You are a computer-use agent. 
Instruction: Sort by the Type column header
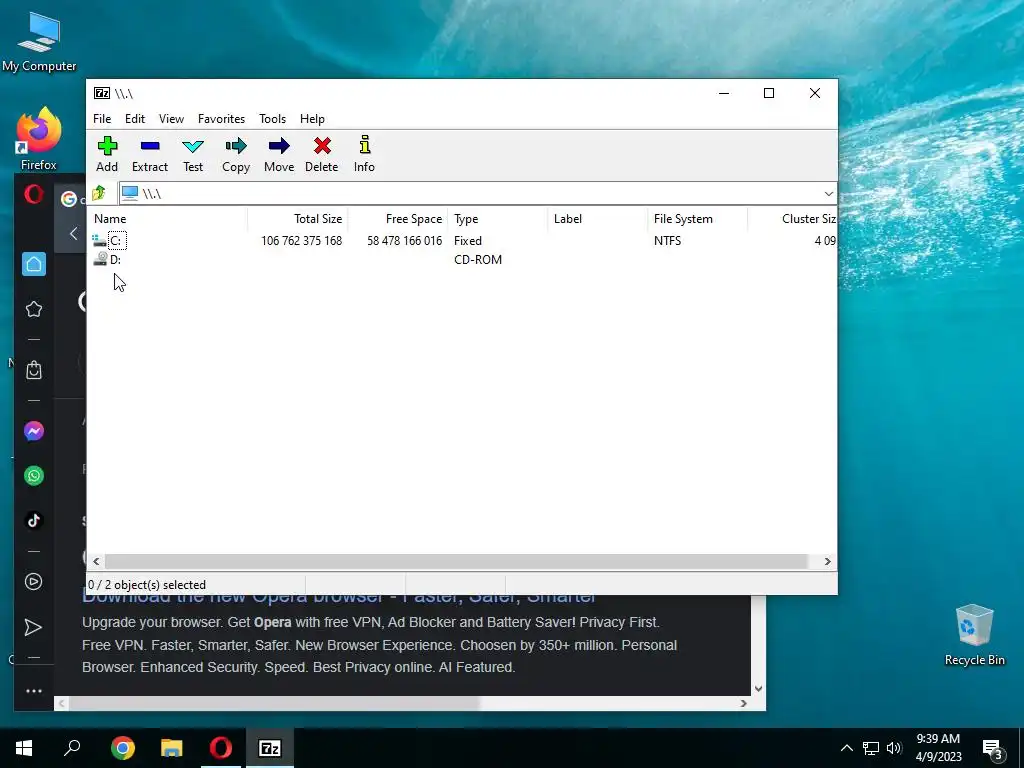pos(498,219)
